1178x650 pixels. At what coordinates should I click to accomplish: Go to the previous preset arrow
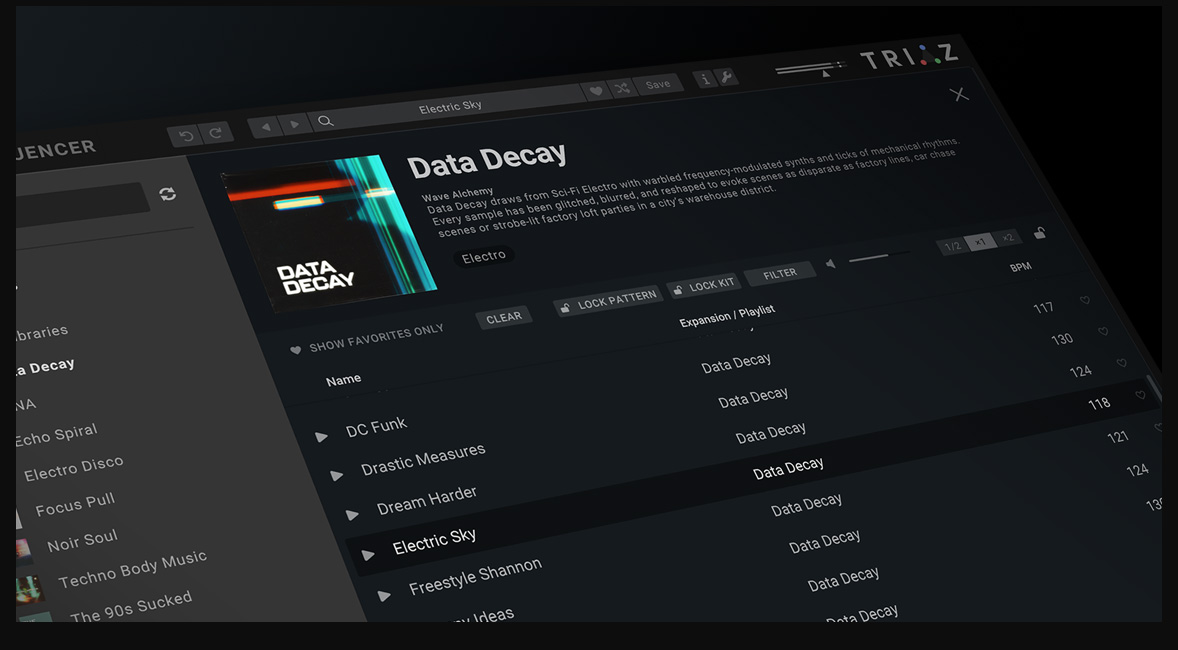coord(264,127)
